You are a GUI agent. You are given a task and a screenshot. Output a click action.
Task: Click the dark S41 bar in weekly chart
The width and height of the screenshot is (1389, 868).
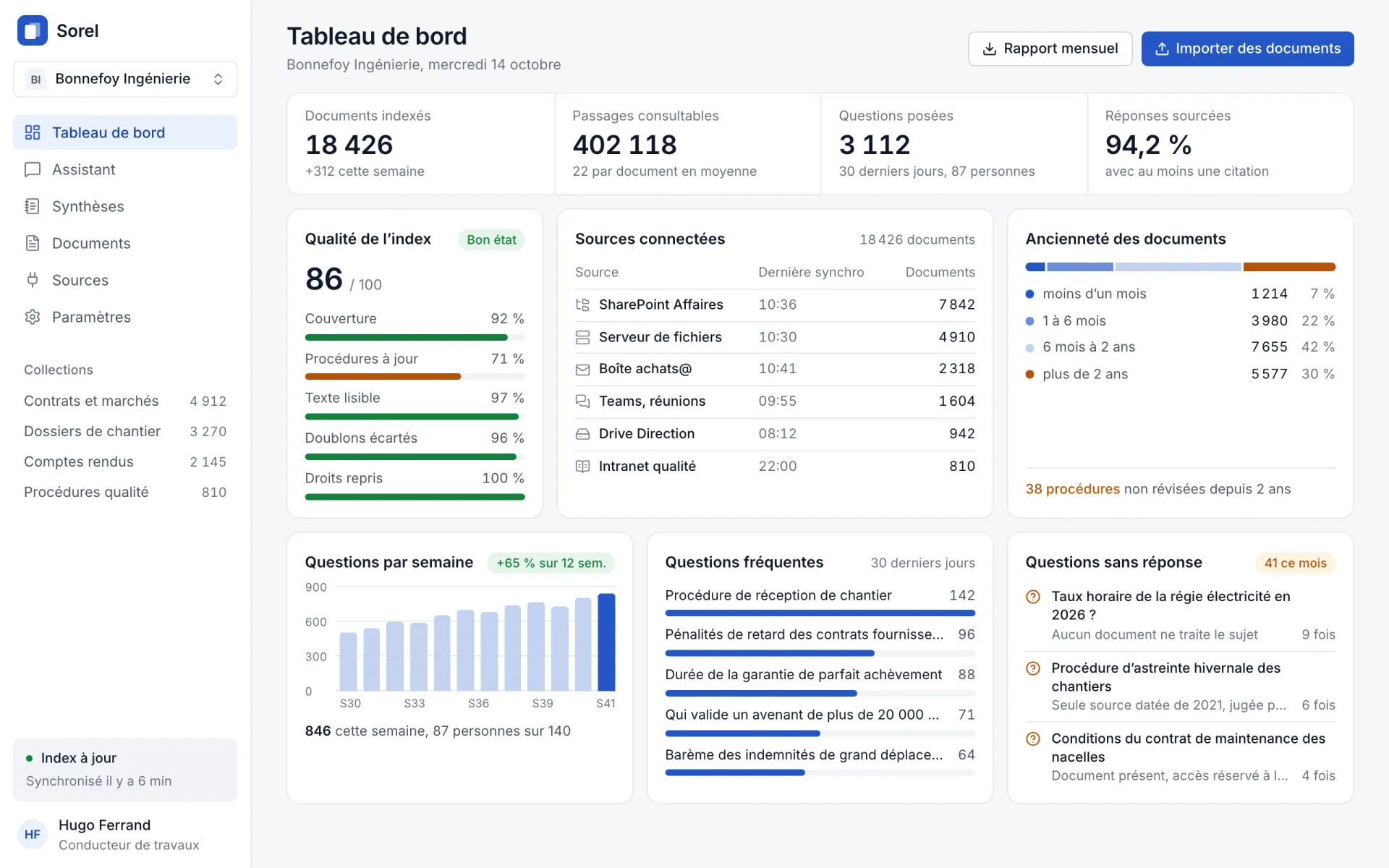[x=606, y=642]
